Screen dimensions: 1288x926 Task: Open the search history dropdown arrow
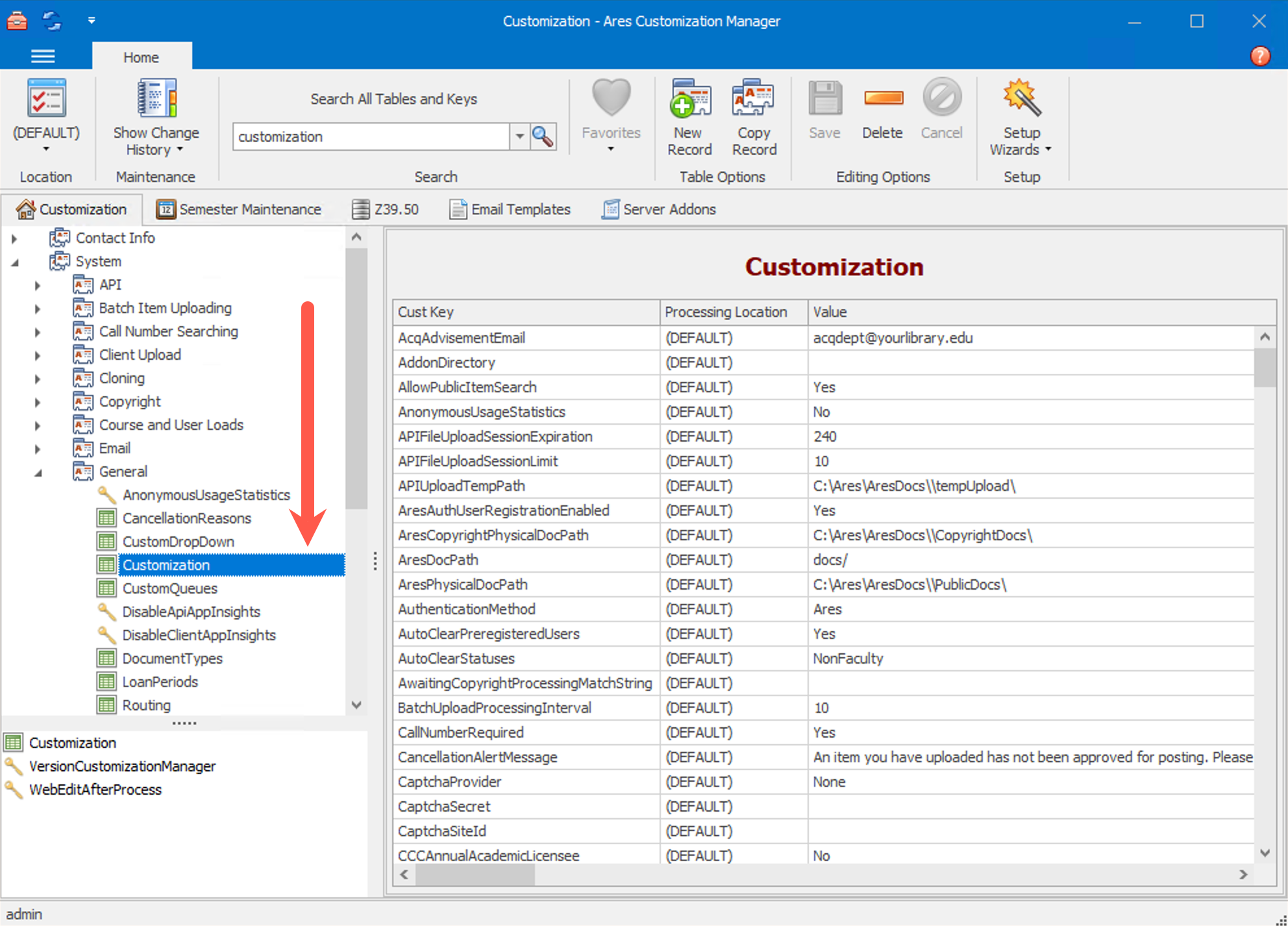[519, 136]
